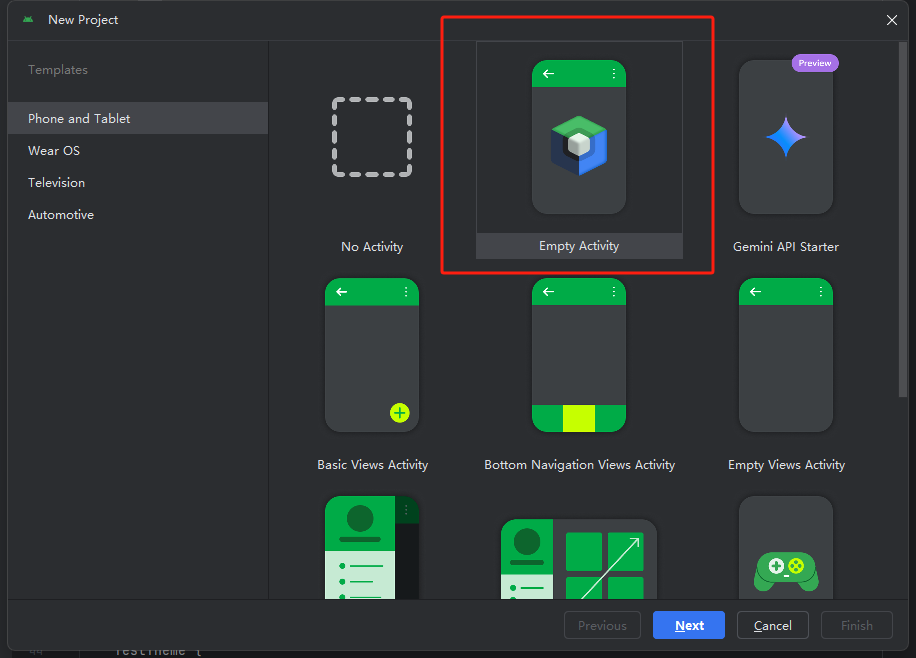Pick the Basic Views Activity template
The image size is (916, 658).
tap(372, 355)
